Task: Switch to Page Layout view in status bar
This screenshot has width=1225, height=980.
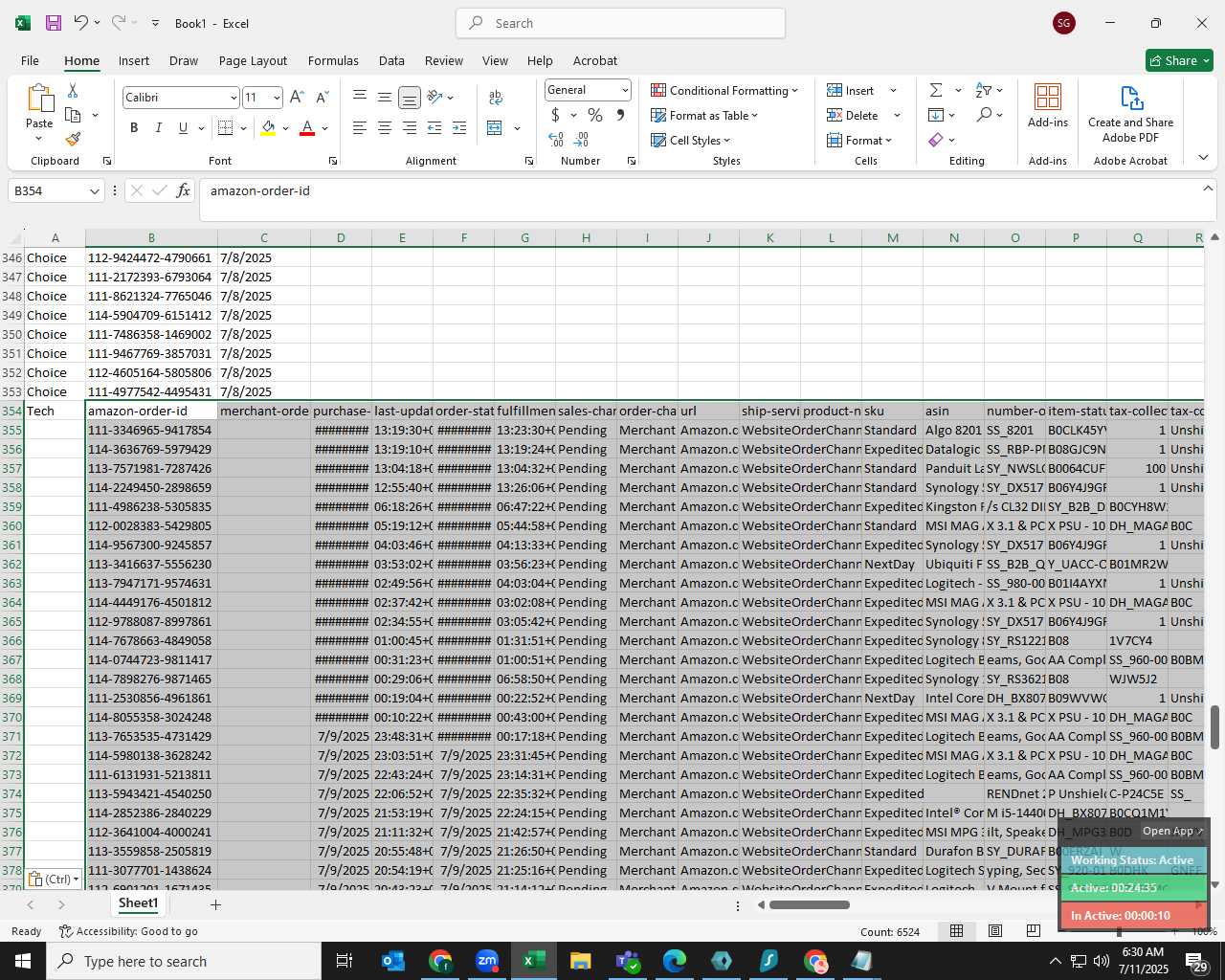Action: (x=995, y=931)
